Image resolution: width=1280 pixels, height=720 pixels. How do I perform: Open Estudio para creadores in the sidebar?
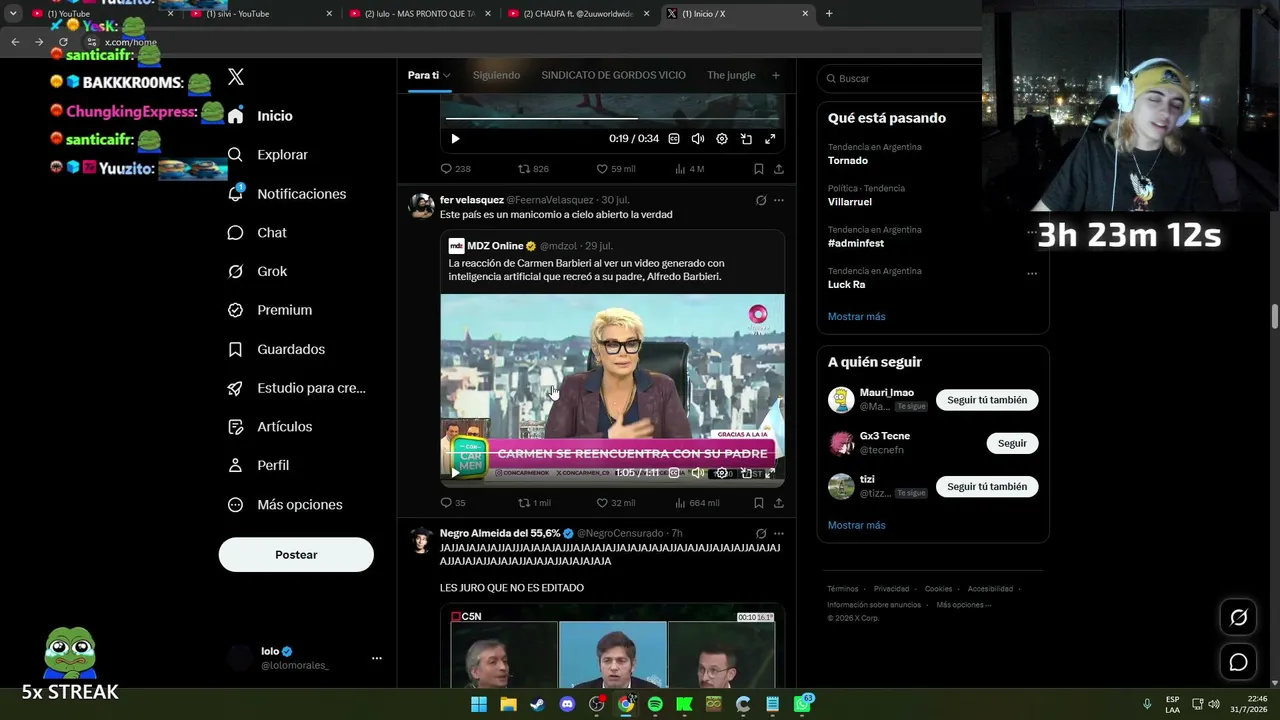coord(296,388)
